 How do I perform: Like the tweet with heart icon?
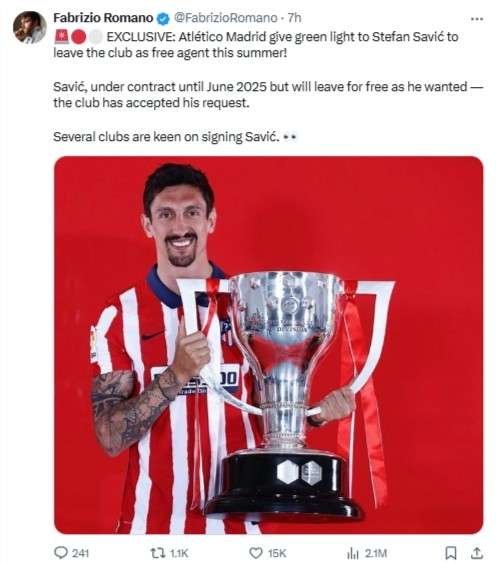click(256, 553)
